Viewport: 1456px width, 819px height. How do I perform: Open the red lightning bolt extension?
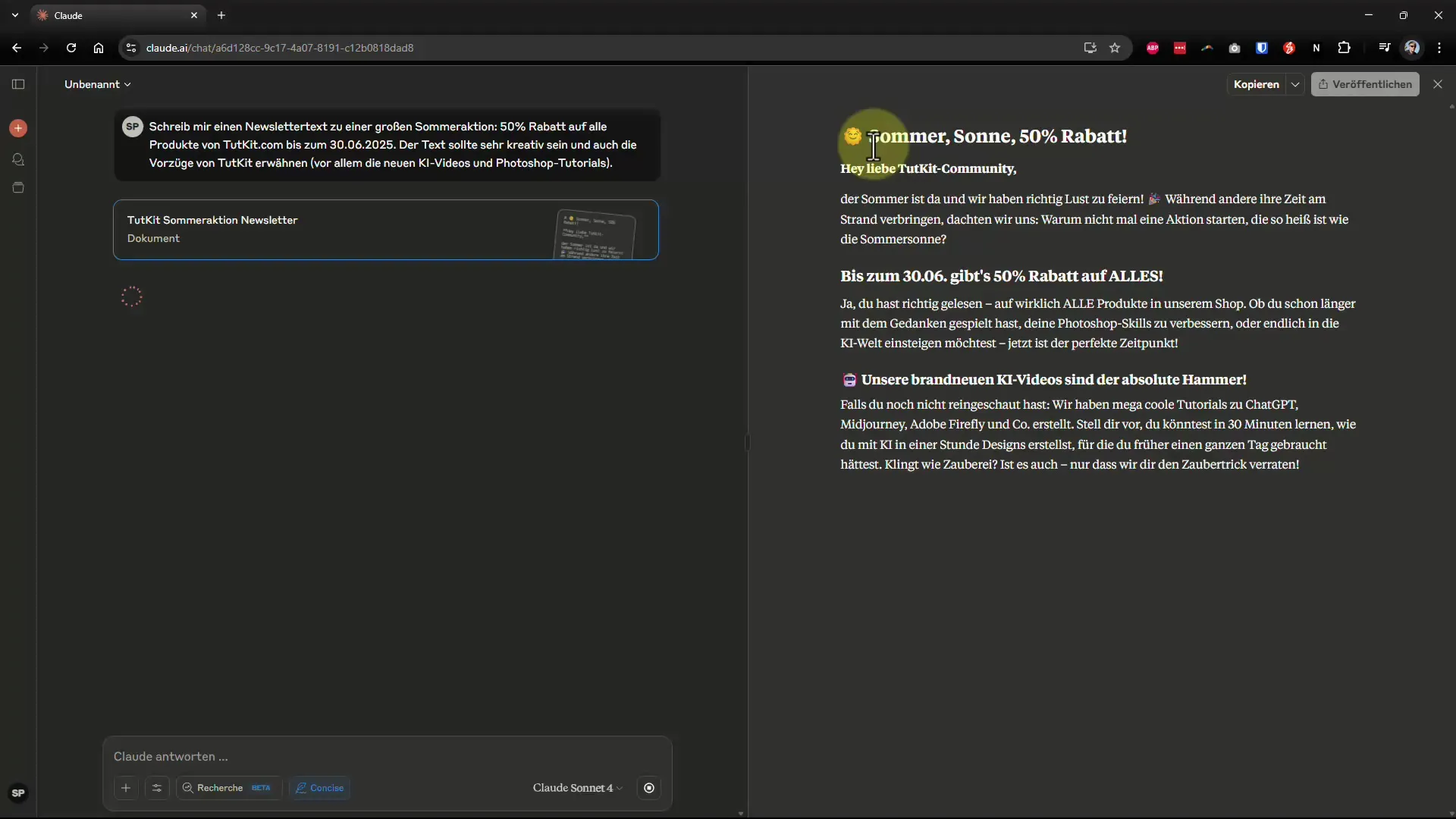pyautogui.click(x=1289, y=48)
